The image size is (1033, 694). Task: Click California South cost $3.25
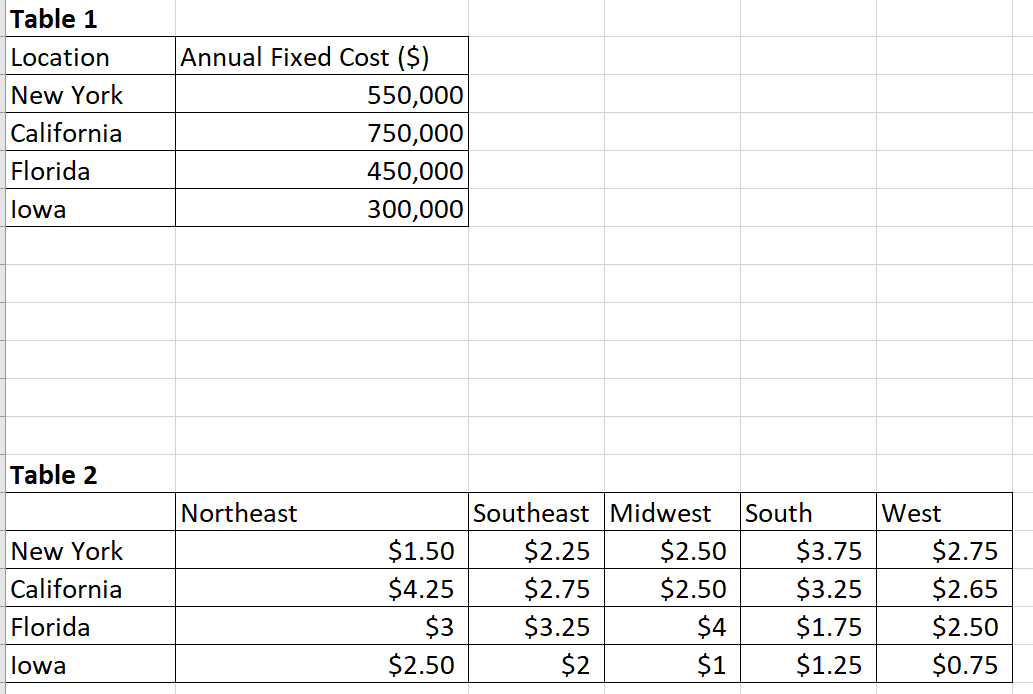(808, 588)
